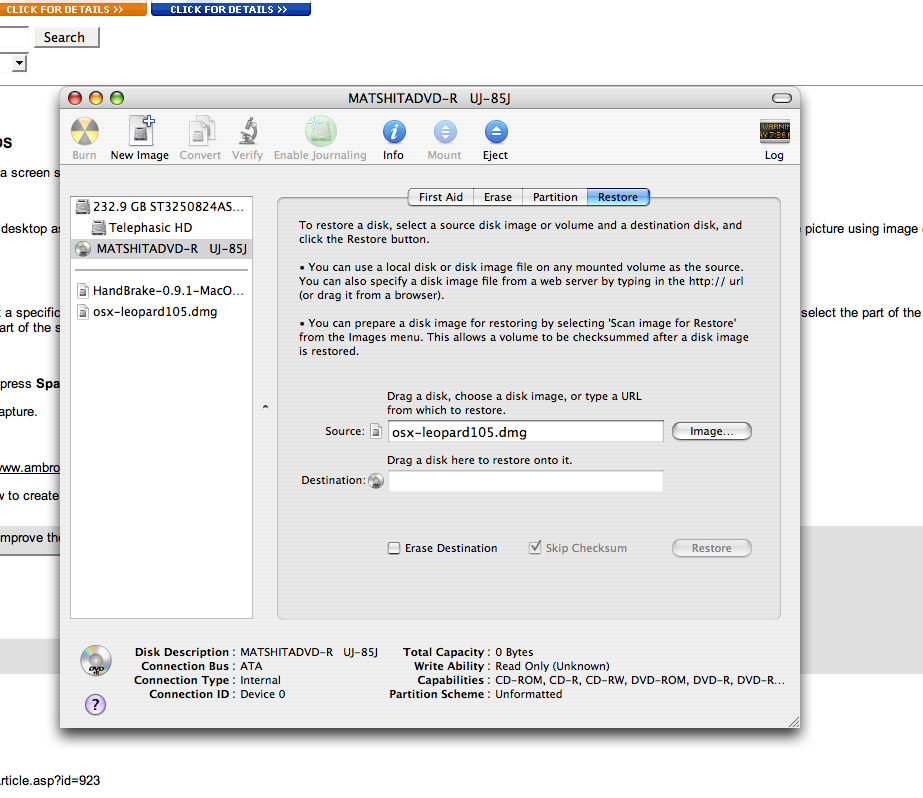Click the Write Ability Read Only value
This screenshot has width=923, height=798.
[552, 666]
